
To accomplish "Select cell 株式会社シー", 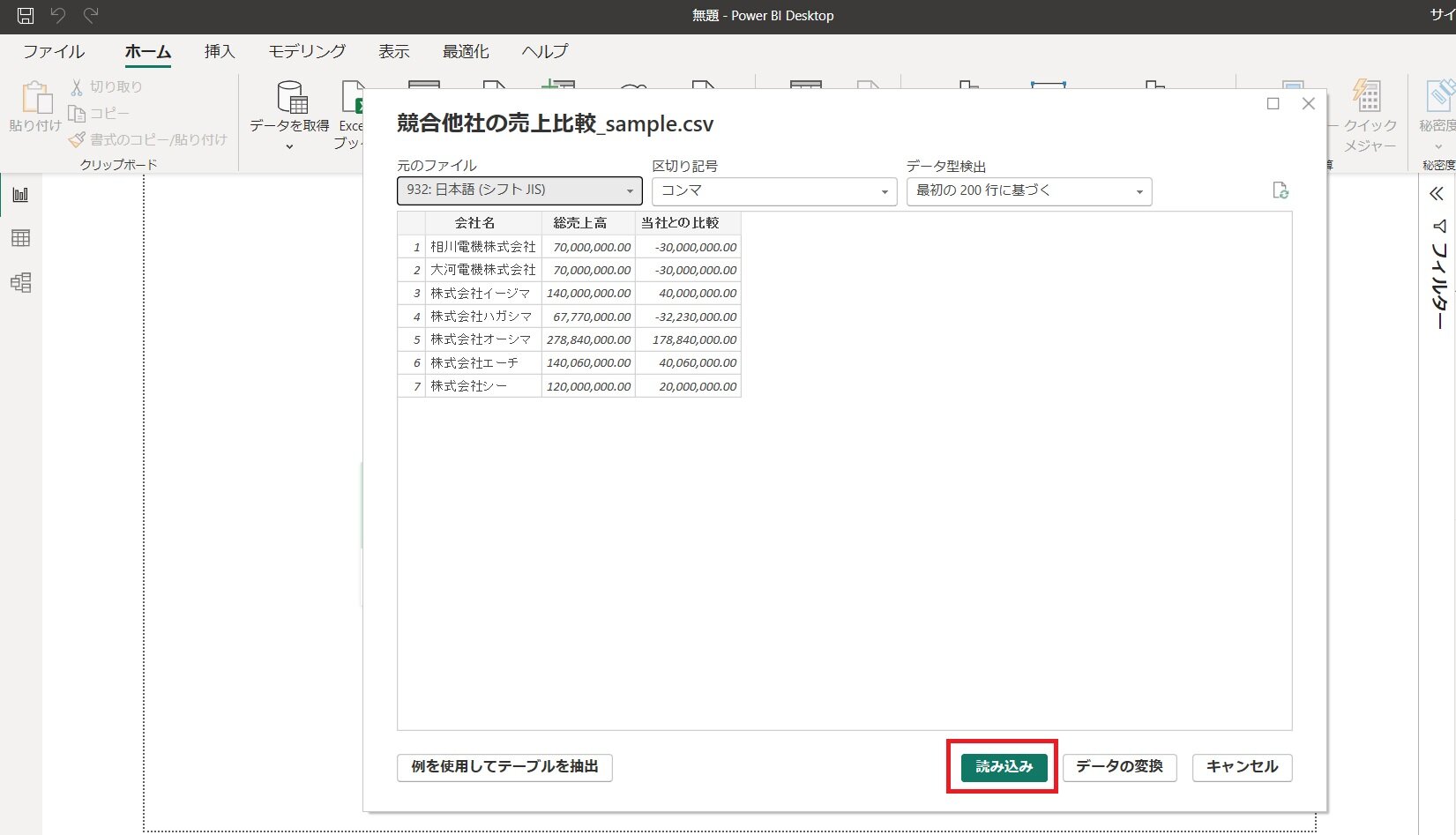I will point(483,386).
